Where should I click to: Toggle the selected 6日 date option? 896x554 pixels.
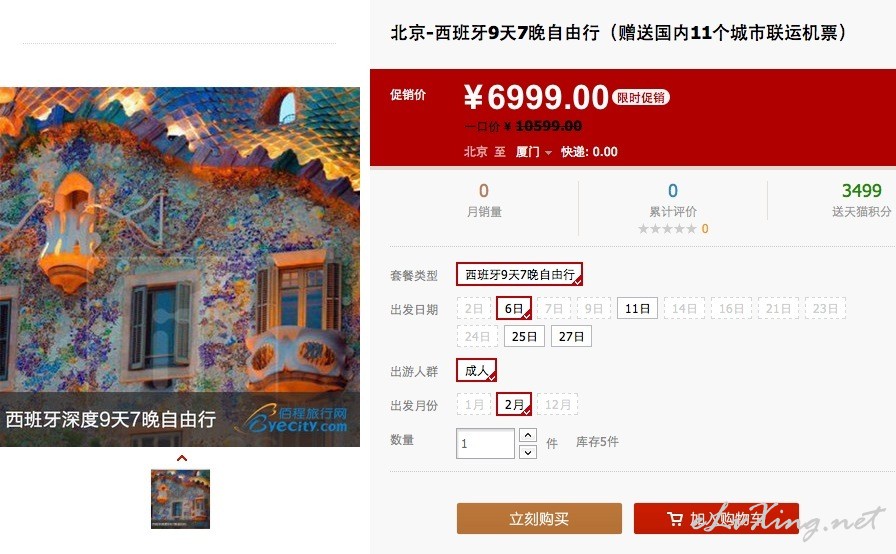tap(514, 308)
